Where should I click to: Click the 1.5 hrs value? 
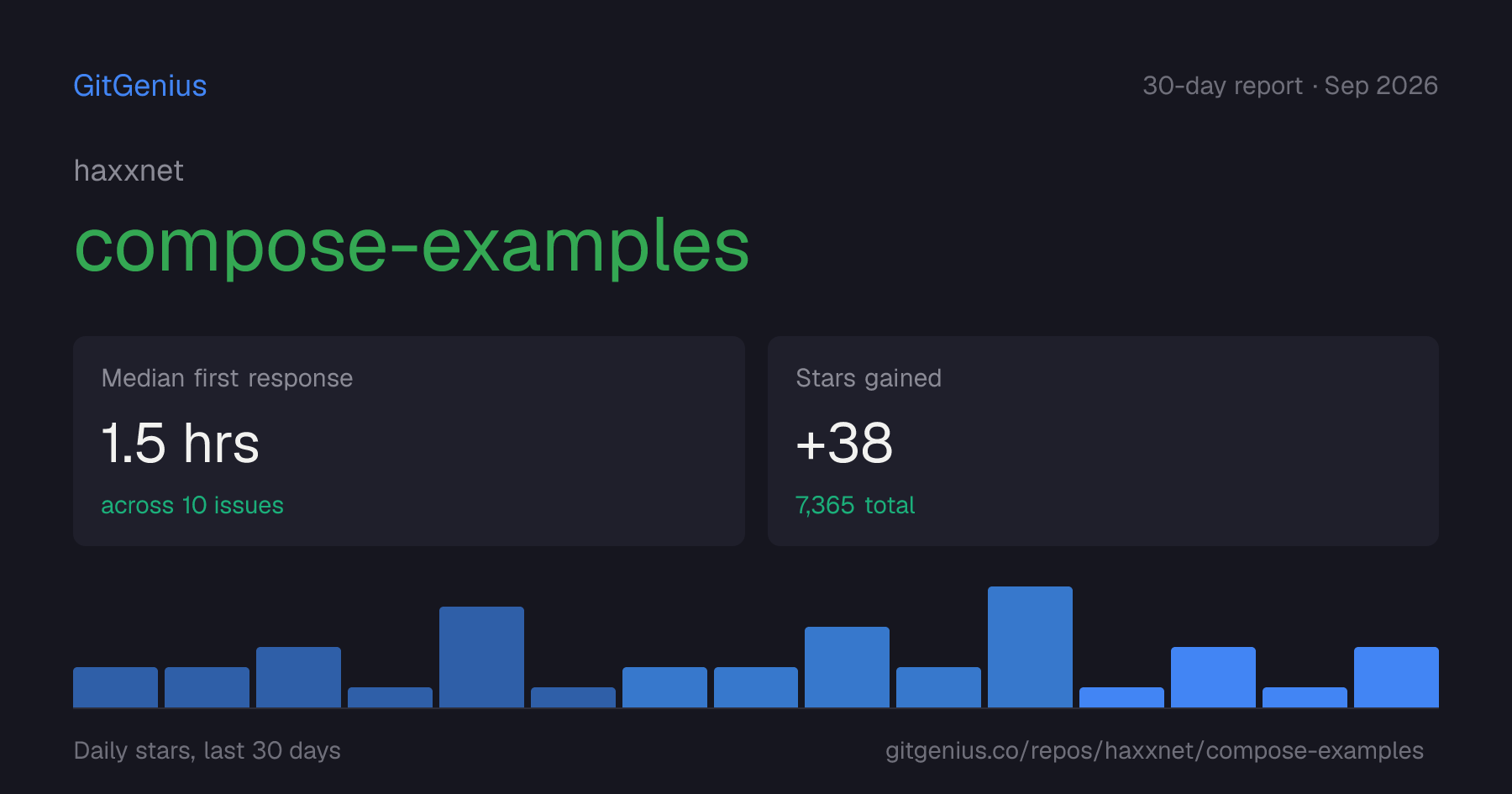tap(181, 443)
